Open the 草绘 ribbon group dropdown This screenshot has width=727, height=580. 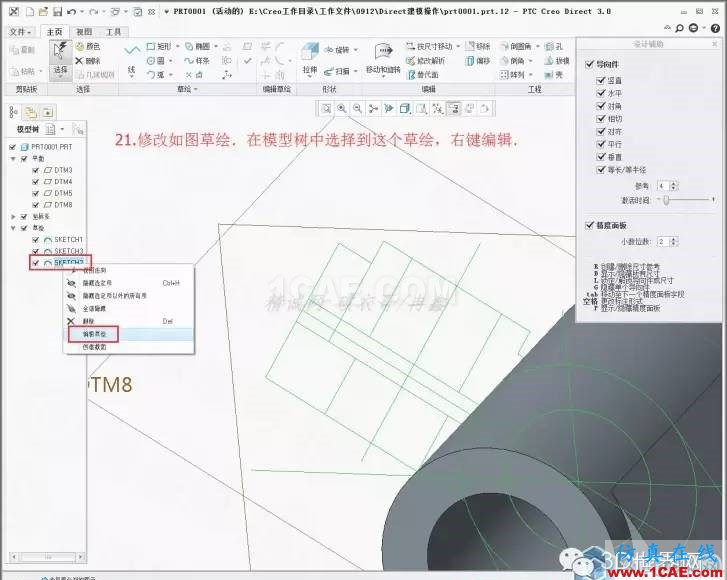coord(187,89)
